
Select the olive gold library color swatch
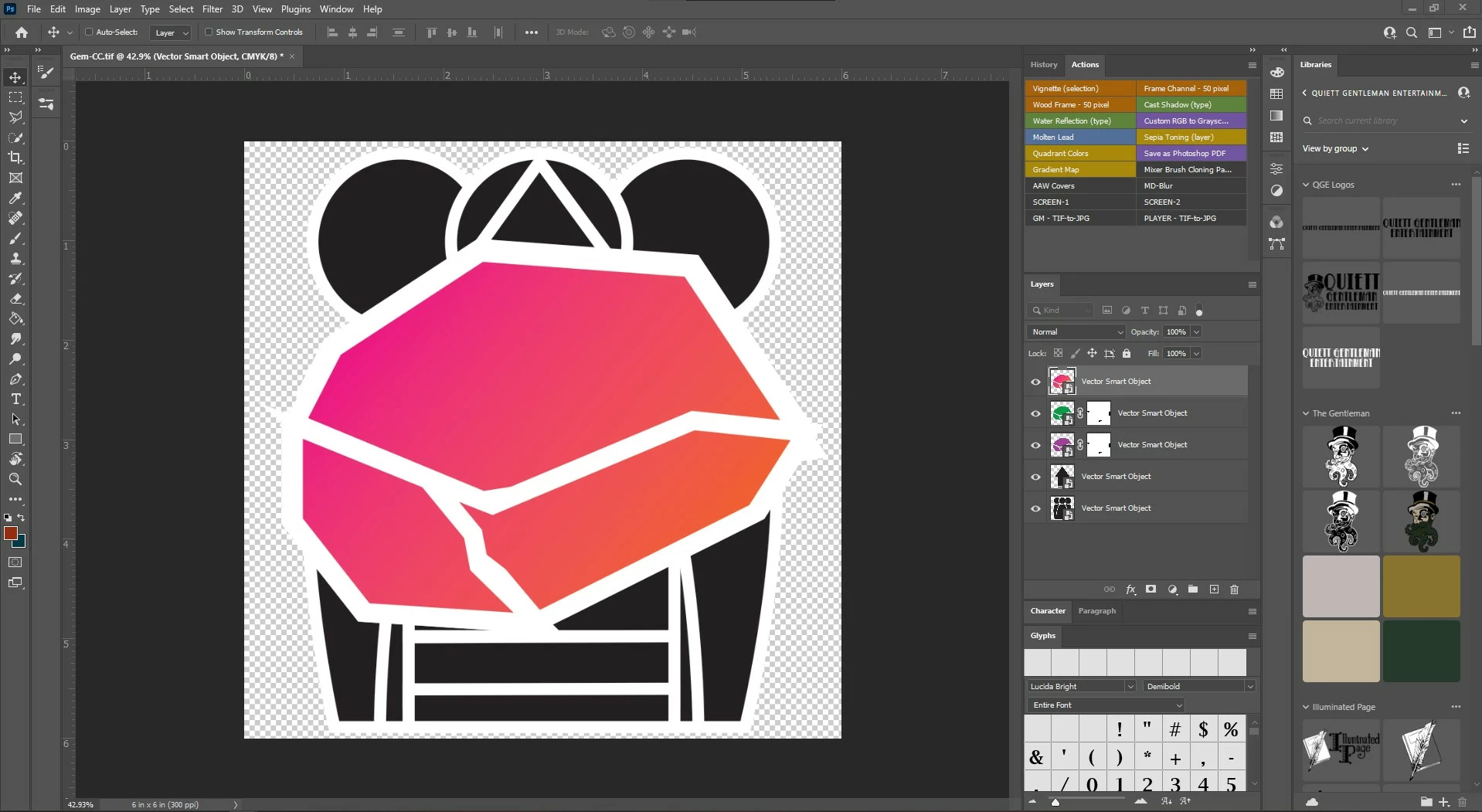[x=1421, y=586]
